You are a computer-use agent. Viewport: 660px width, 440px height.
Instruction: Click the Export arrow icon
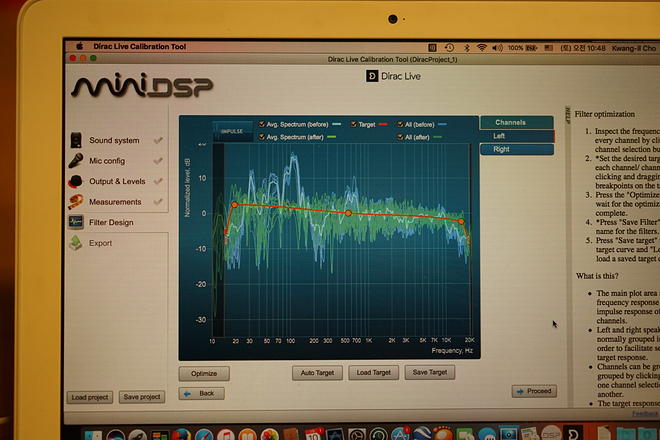pyautogui.click(x=76, y=243)
